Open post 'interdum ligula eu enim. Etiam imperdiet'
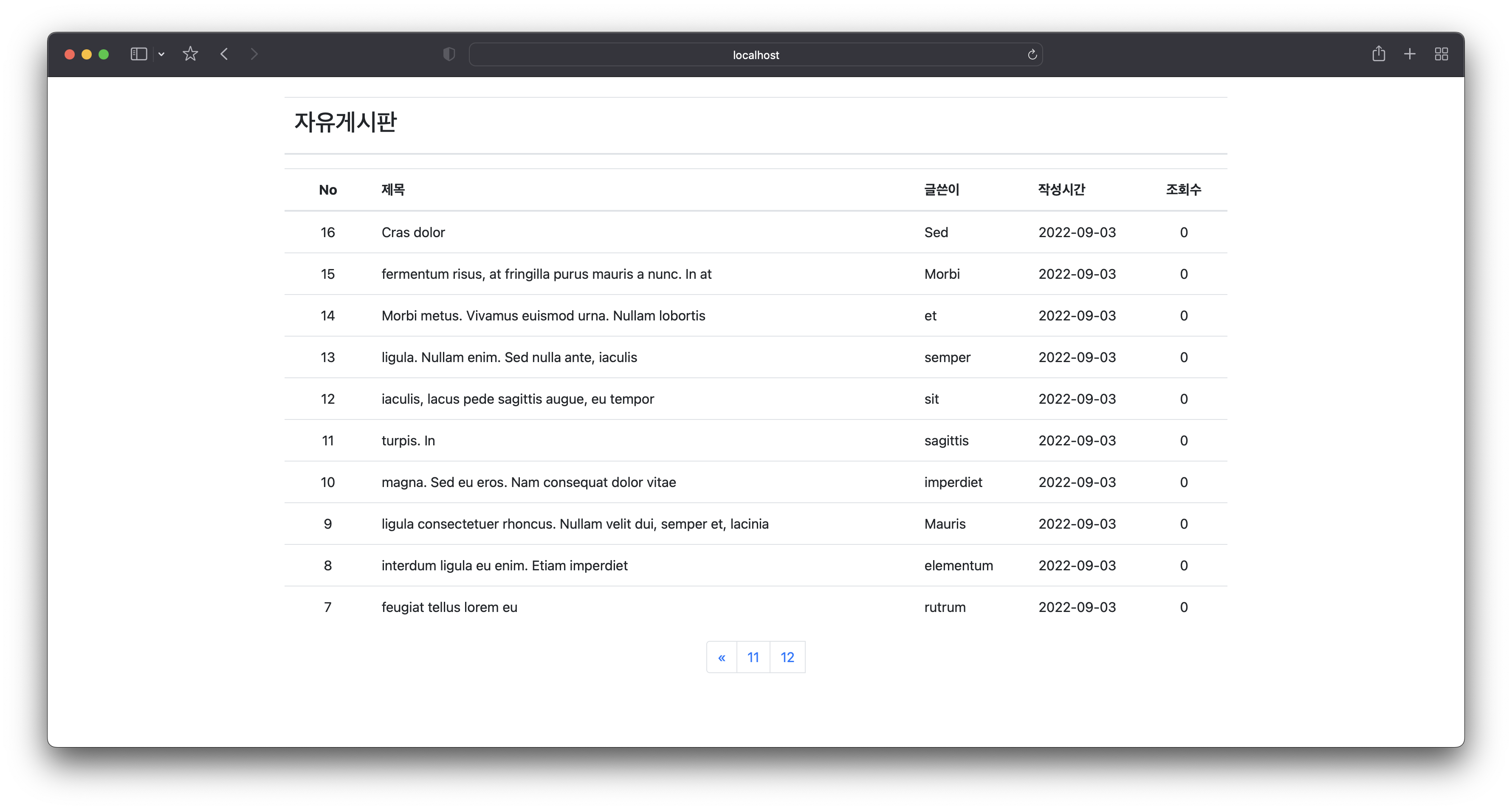Image resolution: width=1512 pixels, height=810 pixels. (x=505, y=566)
